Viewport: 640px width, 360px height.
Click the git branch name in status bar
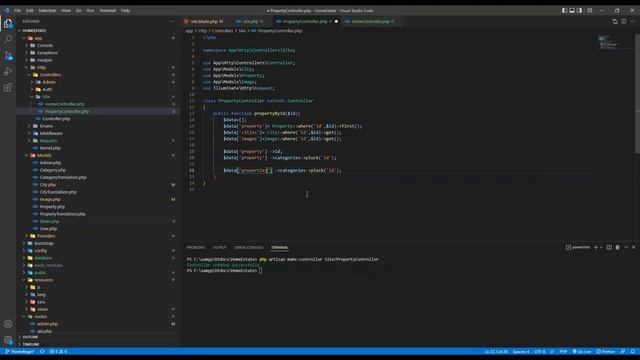(x=20, y=351)
